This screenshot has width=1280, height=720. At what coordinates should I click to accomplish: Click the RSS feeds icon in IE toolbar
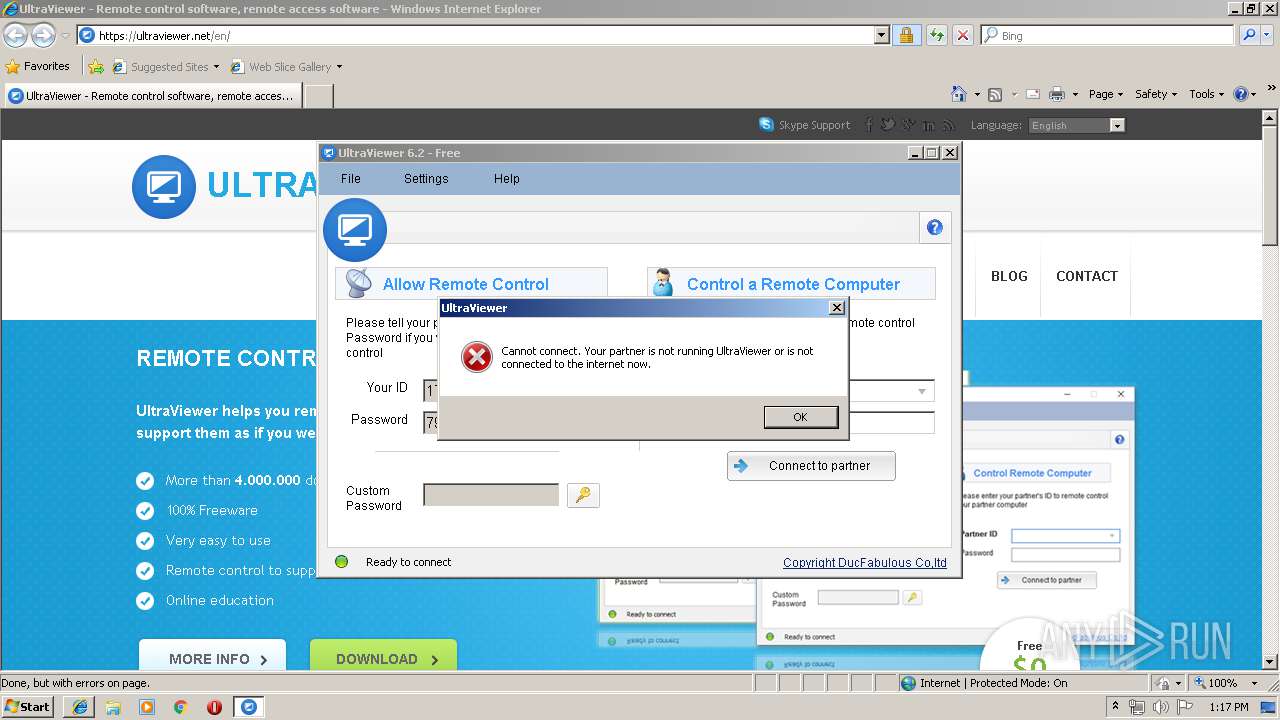pos(995,94)
